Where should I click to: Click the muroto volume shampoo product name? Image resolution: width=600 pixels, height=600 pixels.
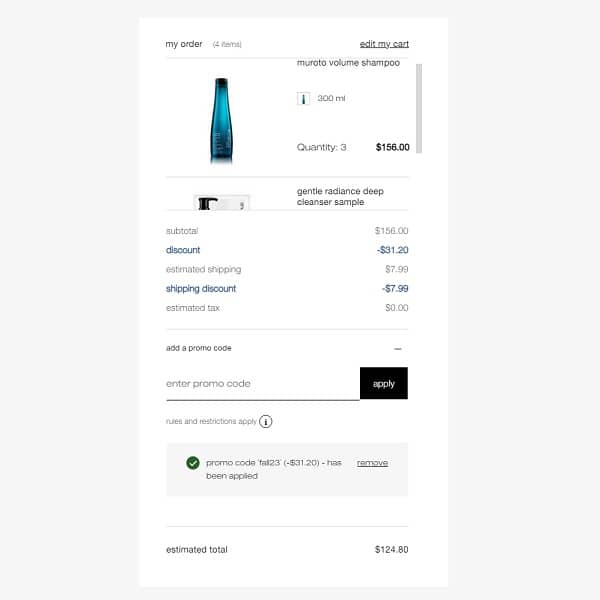pyautogui.click(x=348, y=63)
